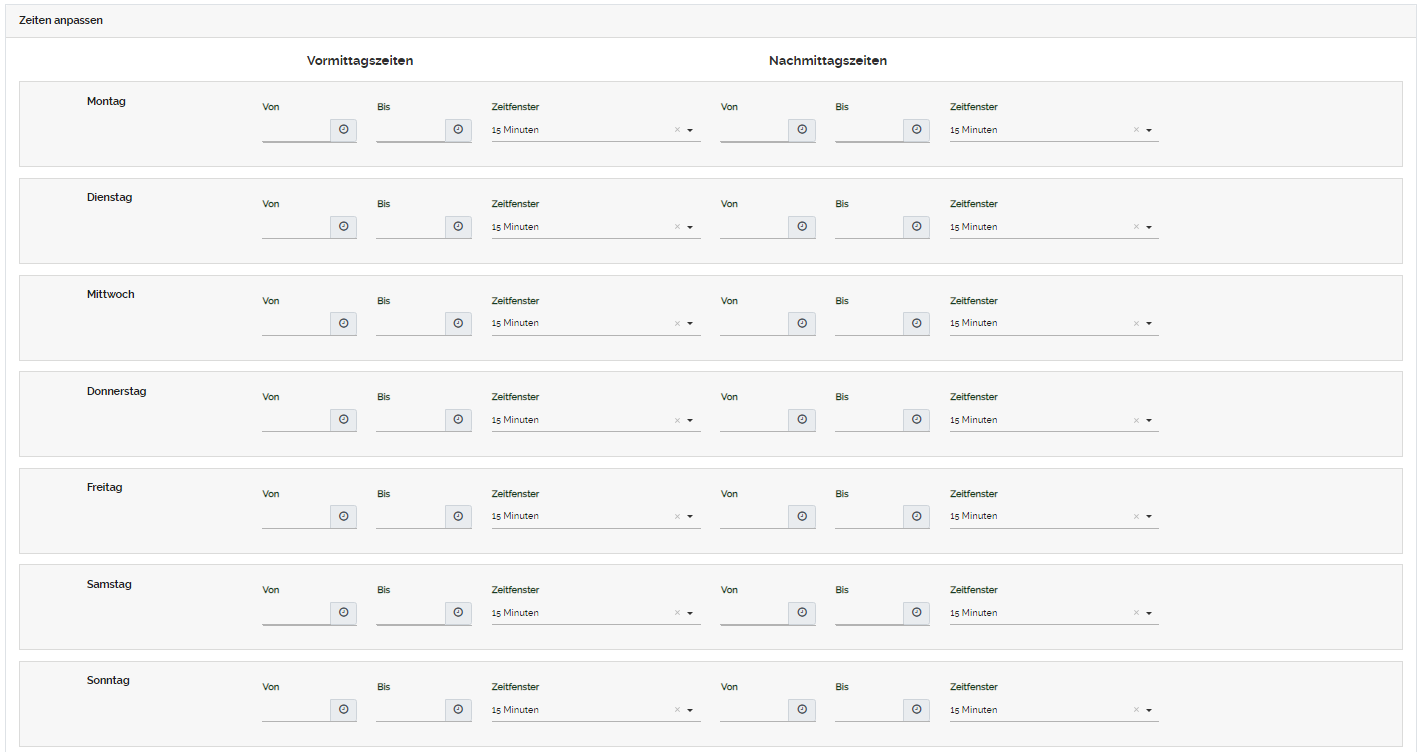Click clock icon for Mittwoch afternoon Von
1422x752 pixels.
tap(802, 323)
